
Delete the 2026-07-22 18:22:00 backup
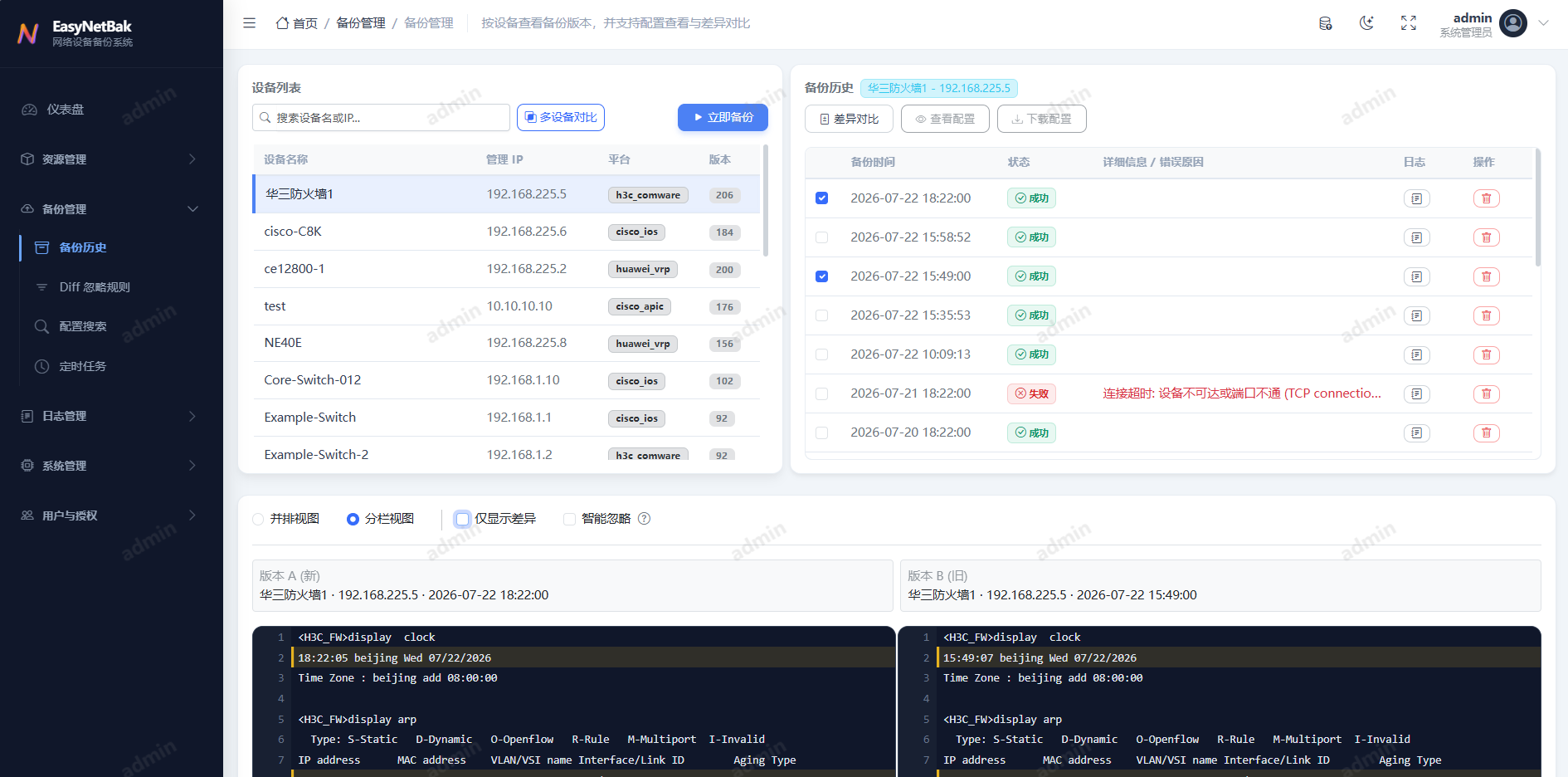1487,198
